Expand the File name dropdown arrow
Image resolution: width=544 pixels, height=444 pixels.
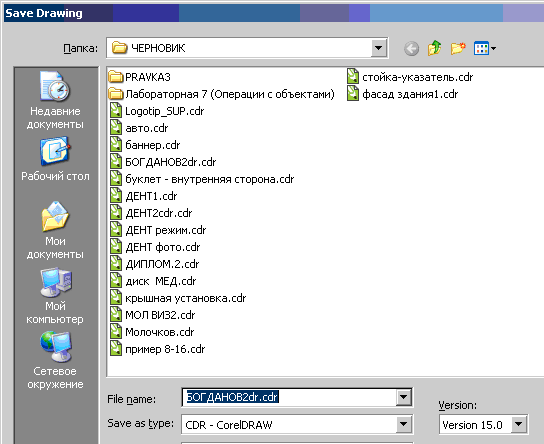point(403,397)
